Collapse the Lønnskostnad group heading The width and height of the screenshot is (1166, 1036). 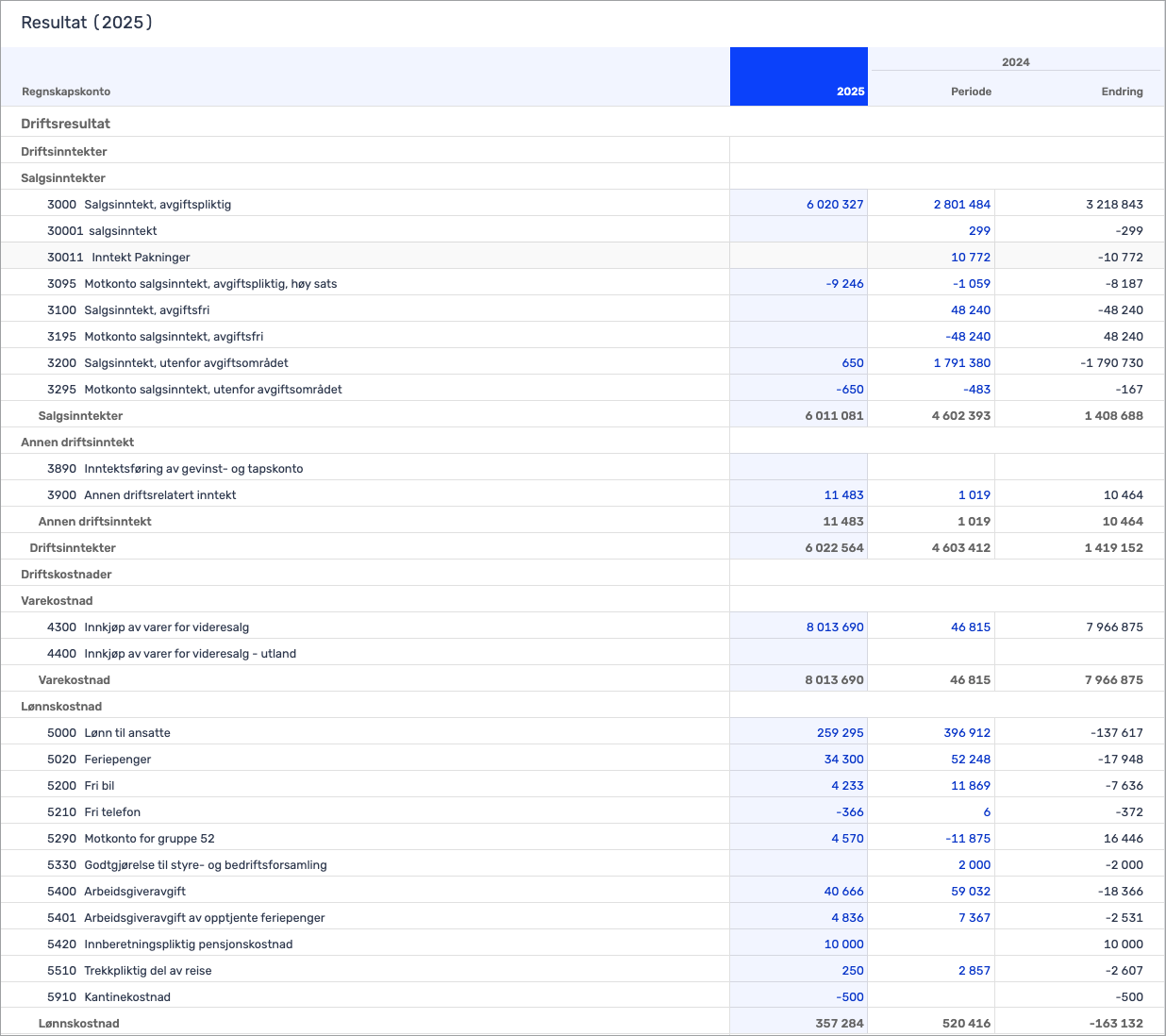[x=61, y=707]
